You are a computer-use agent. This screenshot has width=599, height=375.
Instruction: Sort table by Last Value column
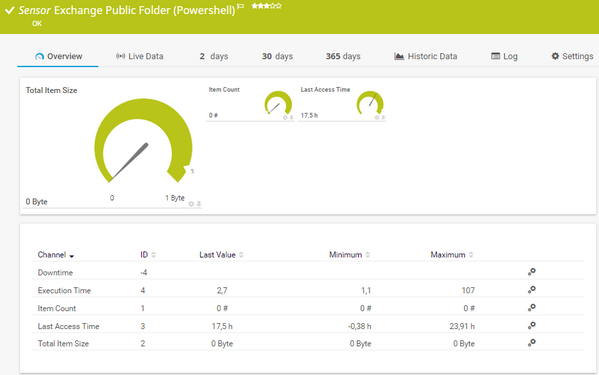click(221, 255)
